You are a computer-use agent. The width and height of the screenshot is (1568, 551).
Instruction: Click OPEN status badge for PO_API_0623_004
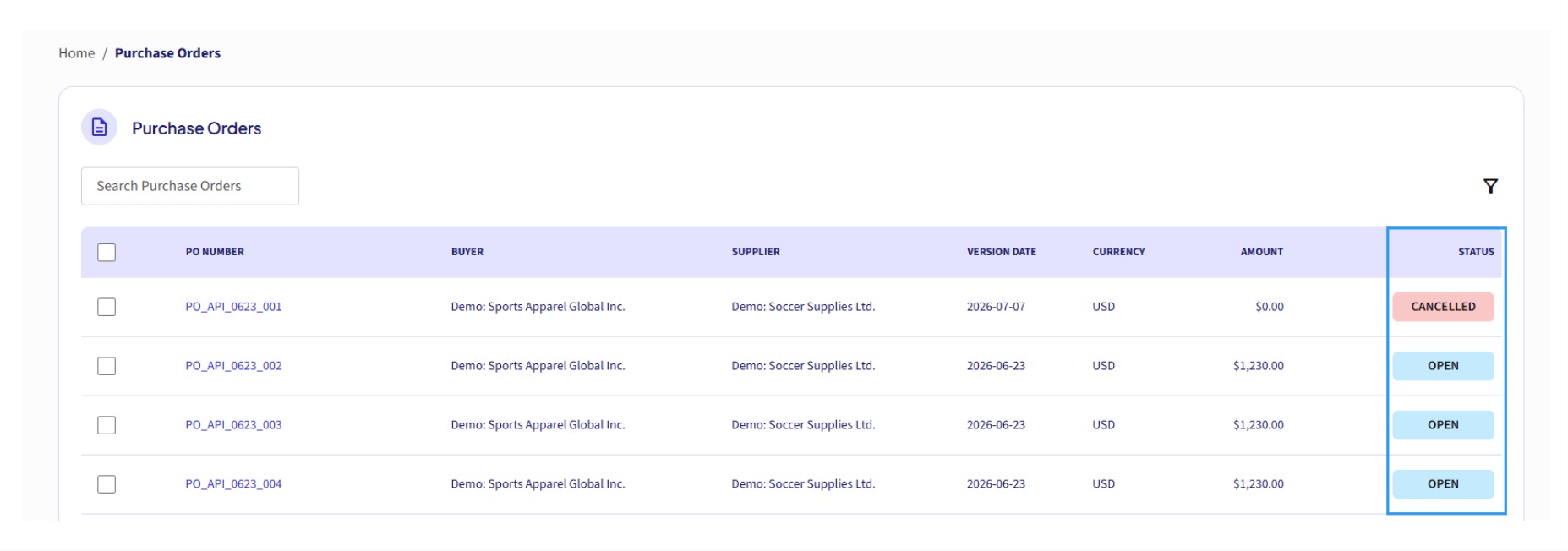tap(1443, 484)
